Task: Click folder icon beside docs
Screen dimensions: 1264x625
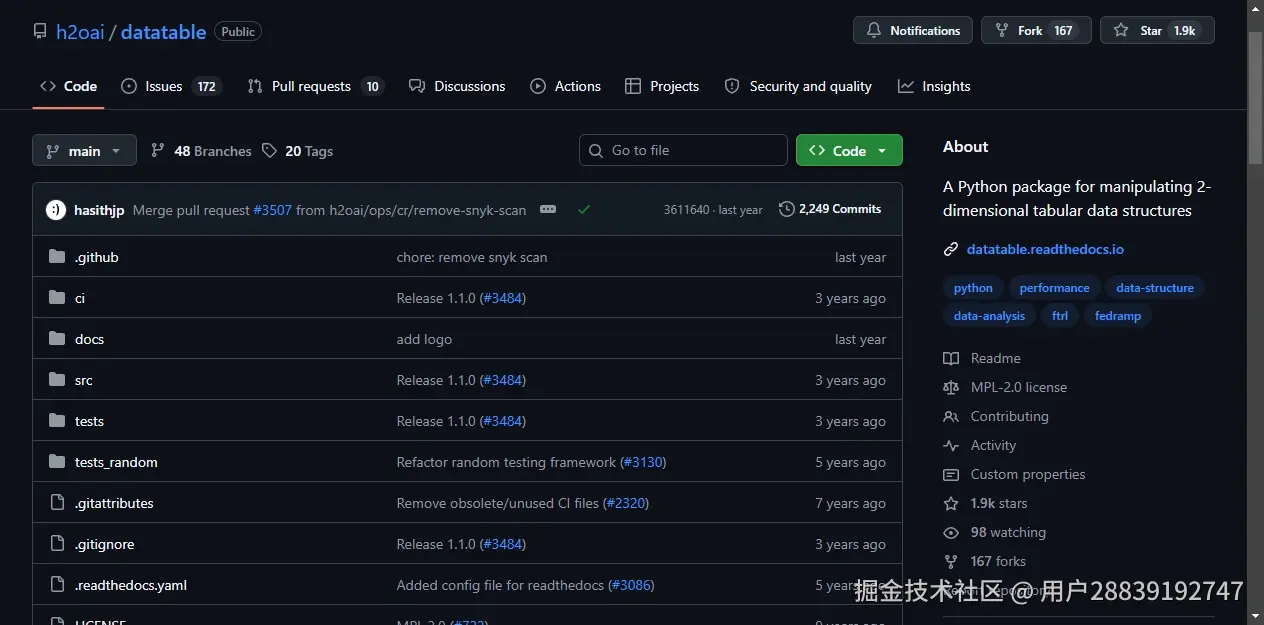Action: click(x=57, y=339)
